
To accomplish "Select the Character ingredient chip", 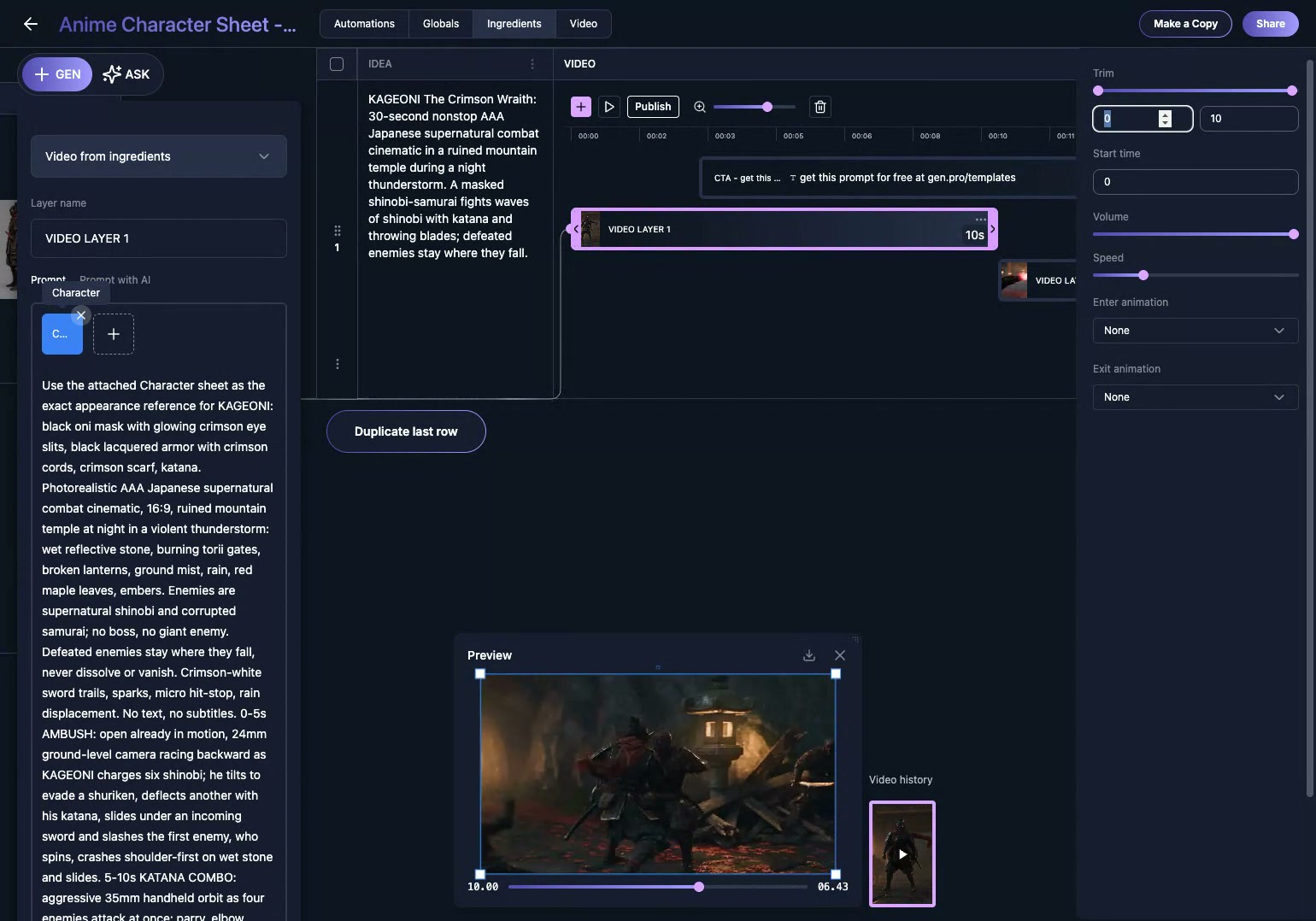I will [x=62, y=334].
